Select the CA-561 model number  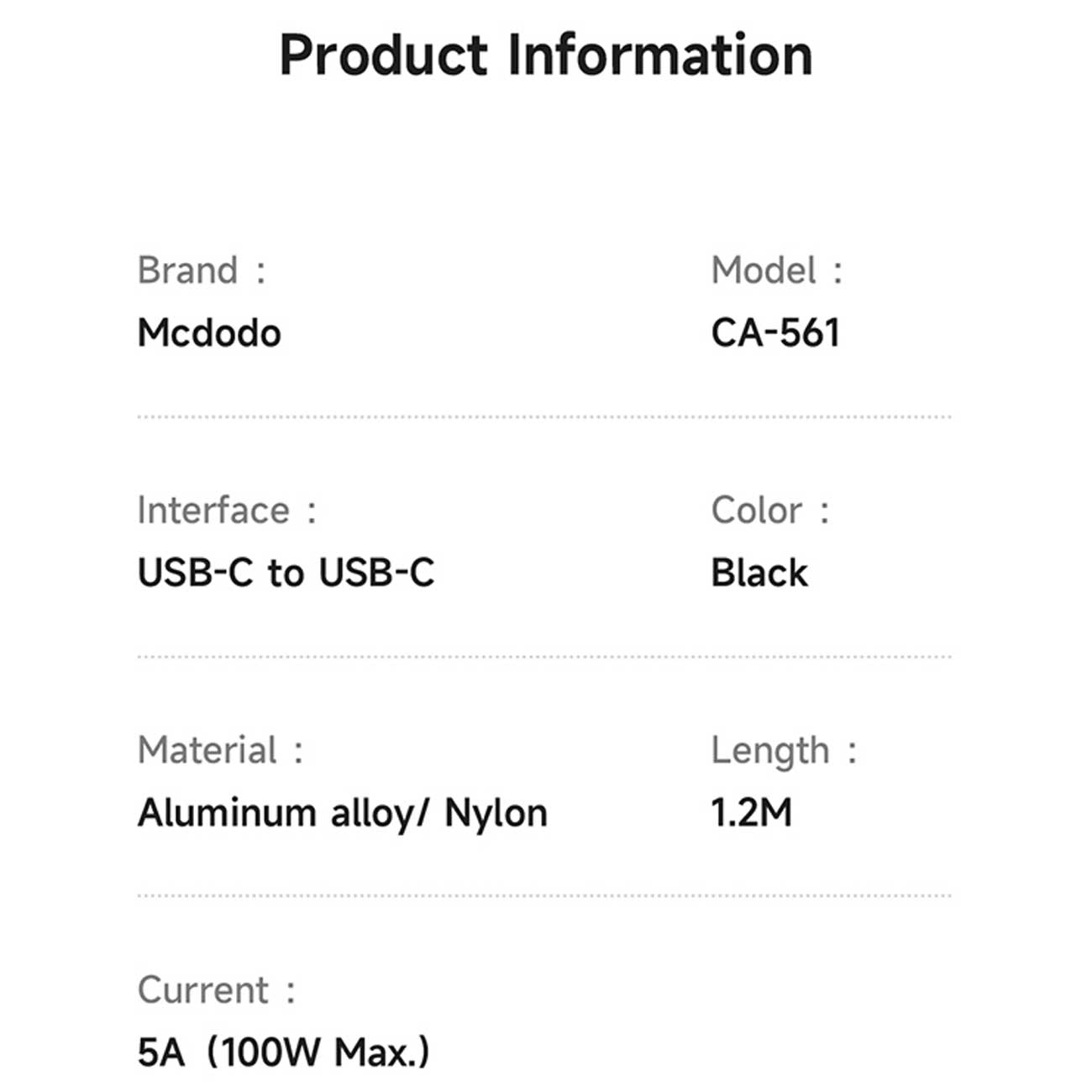(774, 333)
